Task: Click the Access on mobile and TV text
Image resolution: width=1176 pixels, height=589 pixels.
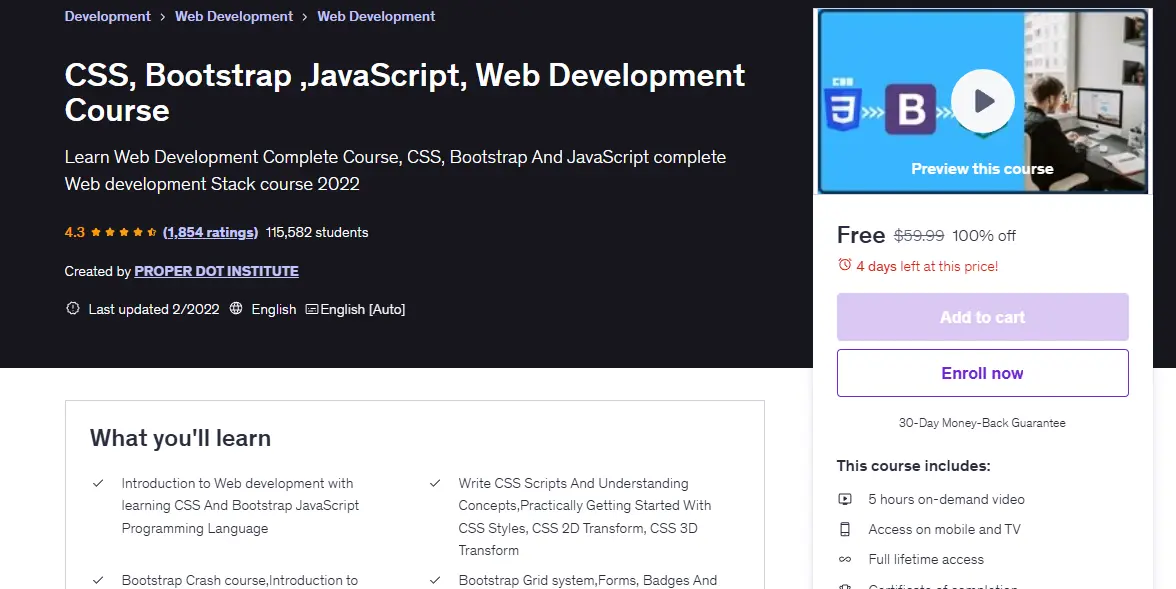Action: click(x=944, y=529)
